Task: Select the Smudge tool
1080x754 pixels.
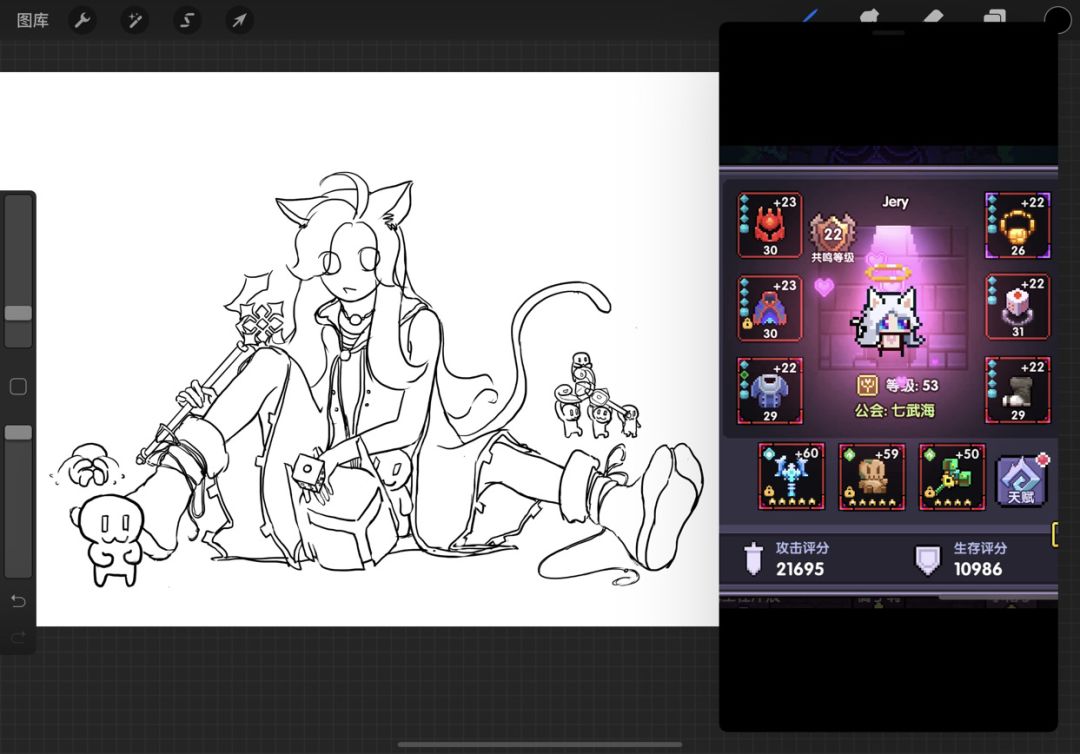Action: click(x=868, y=17)
